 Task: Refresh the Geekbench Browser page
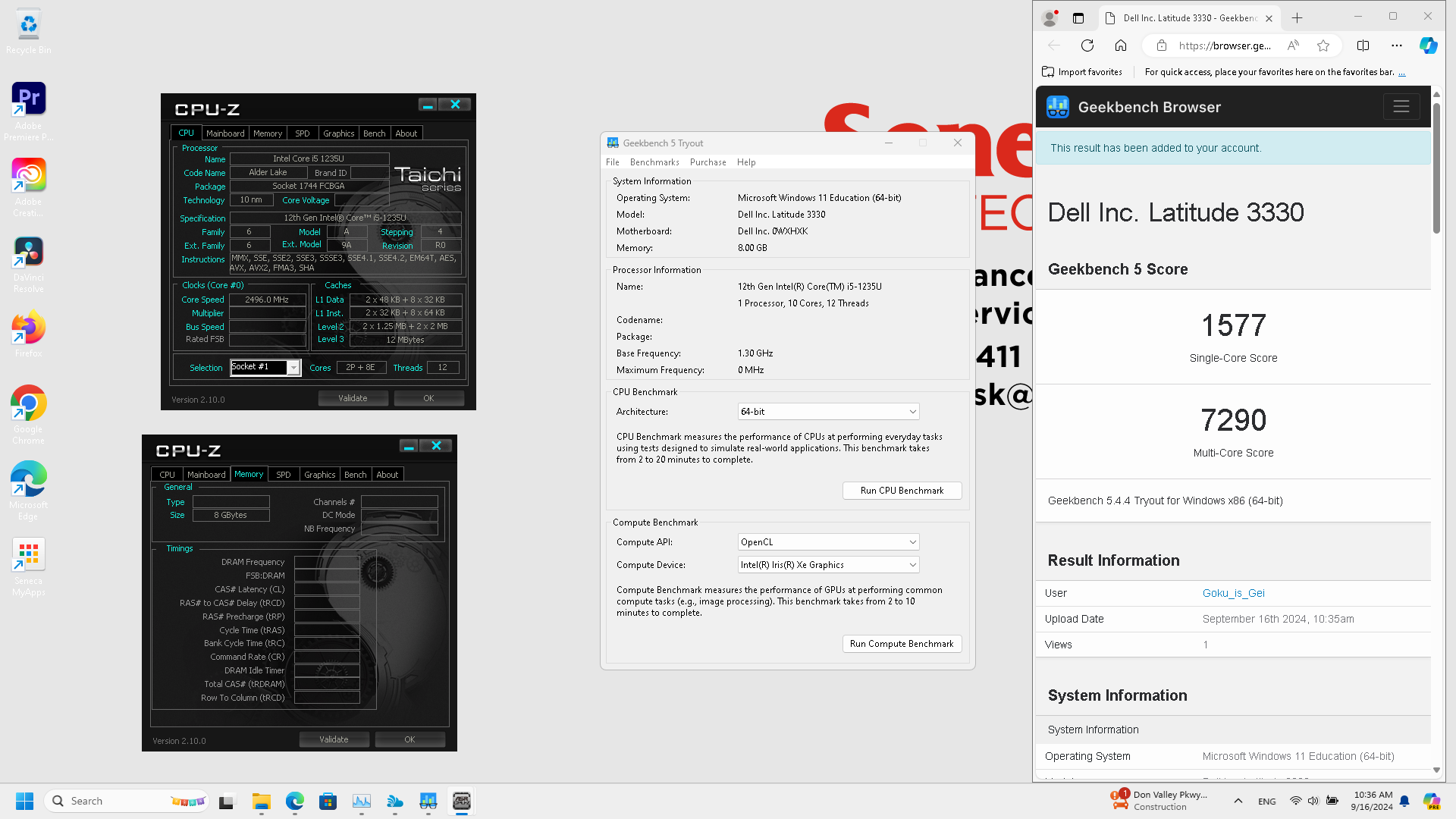[x=1087, y=45]
